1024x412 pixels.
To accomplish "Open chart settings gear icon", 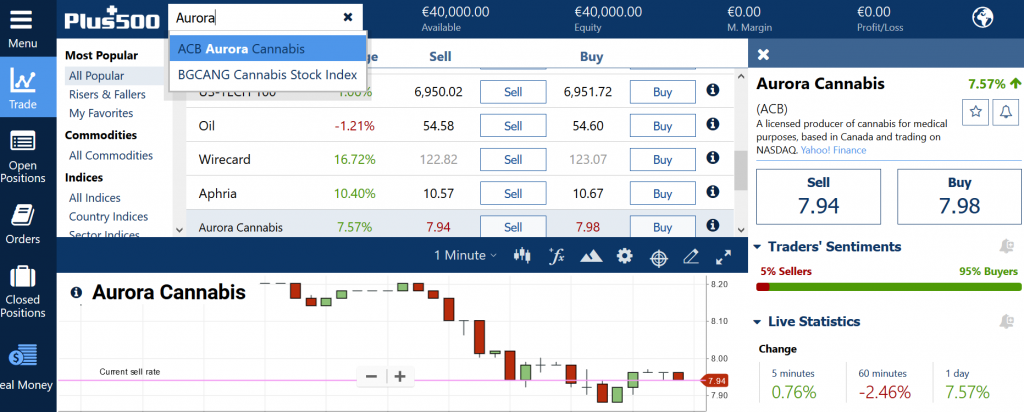I will (625, 256).
